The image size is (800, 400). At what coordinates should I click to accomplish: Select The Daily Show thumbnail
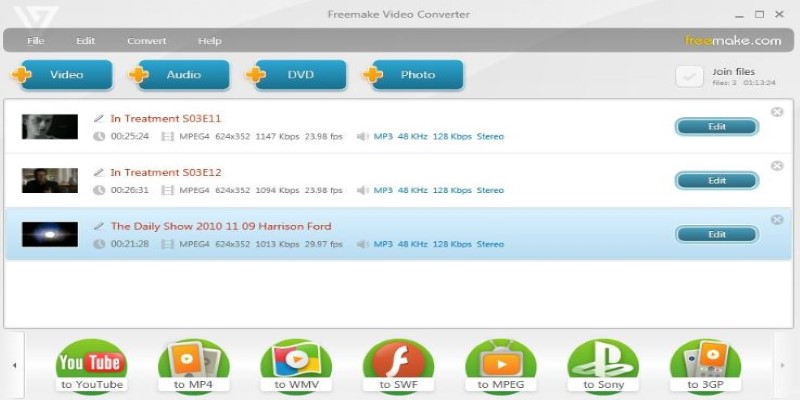[49, 234]
